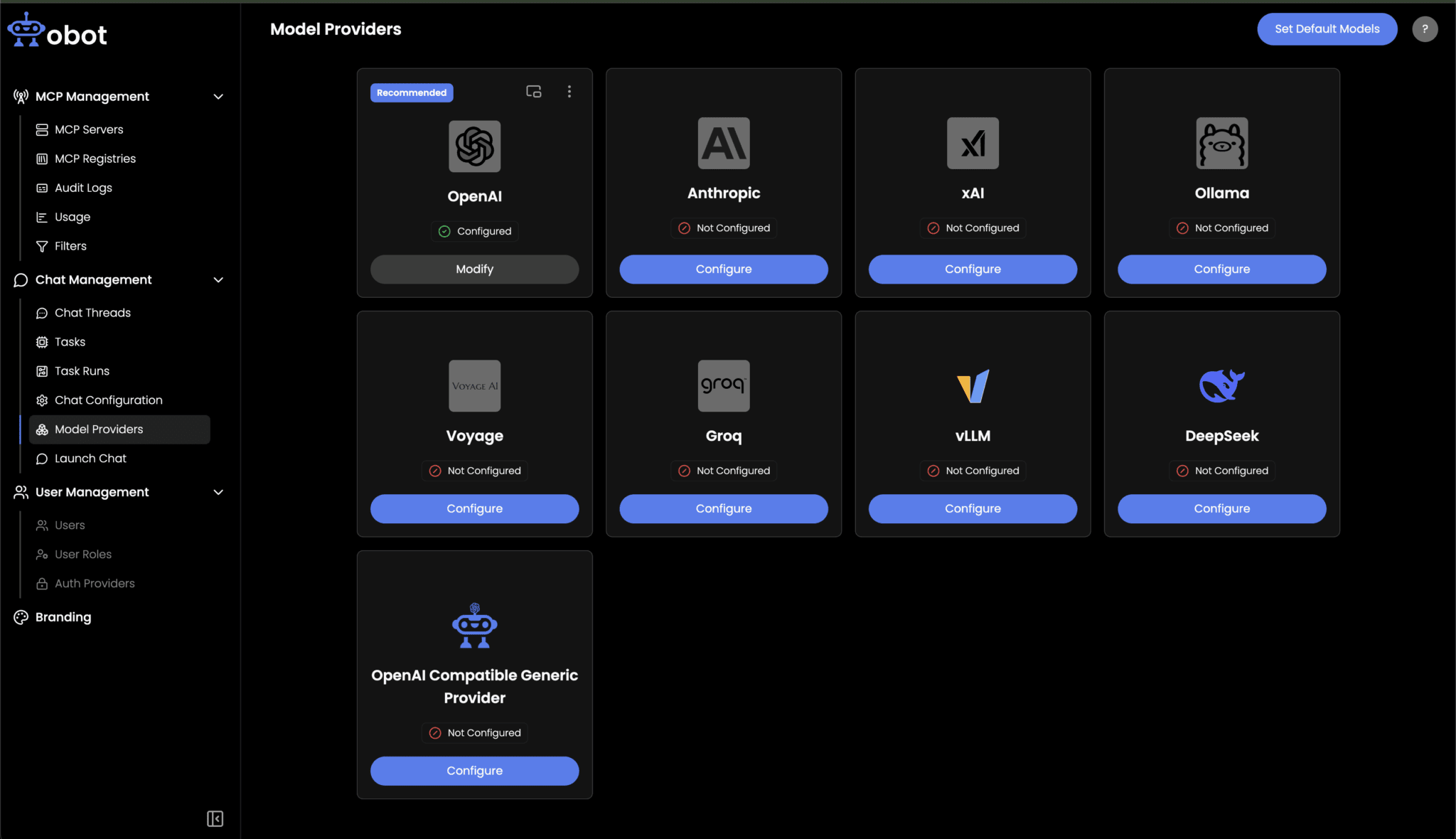Click the view models icon on OpenAI card
The width and height of the screenshot is (1456, 839).
point(533,92)
